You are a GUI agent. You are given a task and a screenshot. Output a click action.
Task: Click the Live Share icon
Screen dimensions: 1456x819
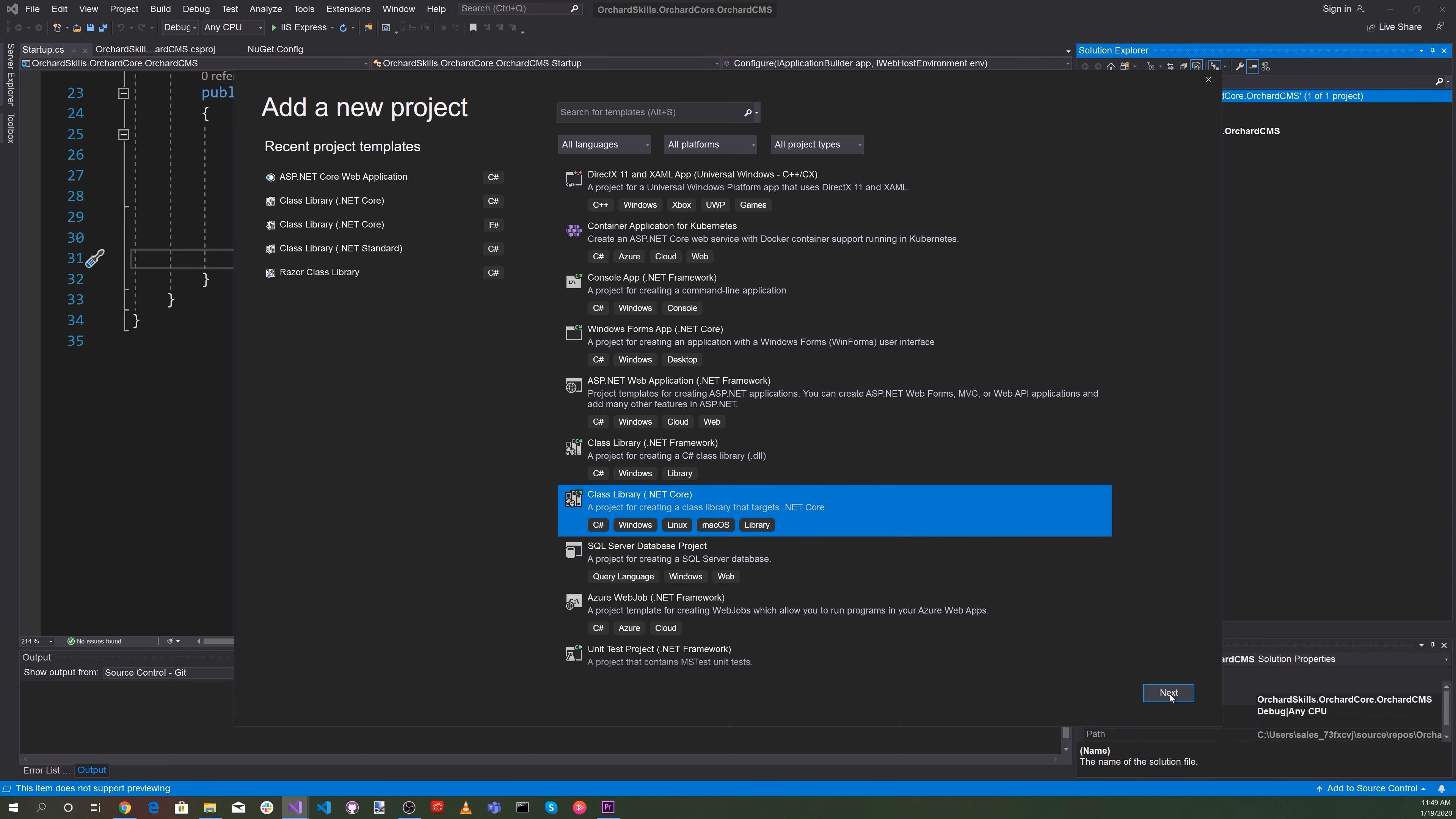point(1371,28)
